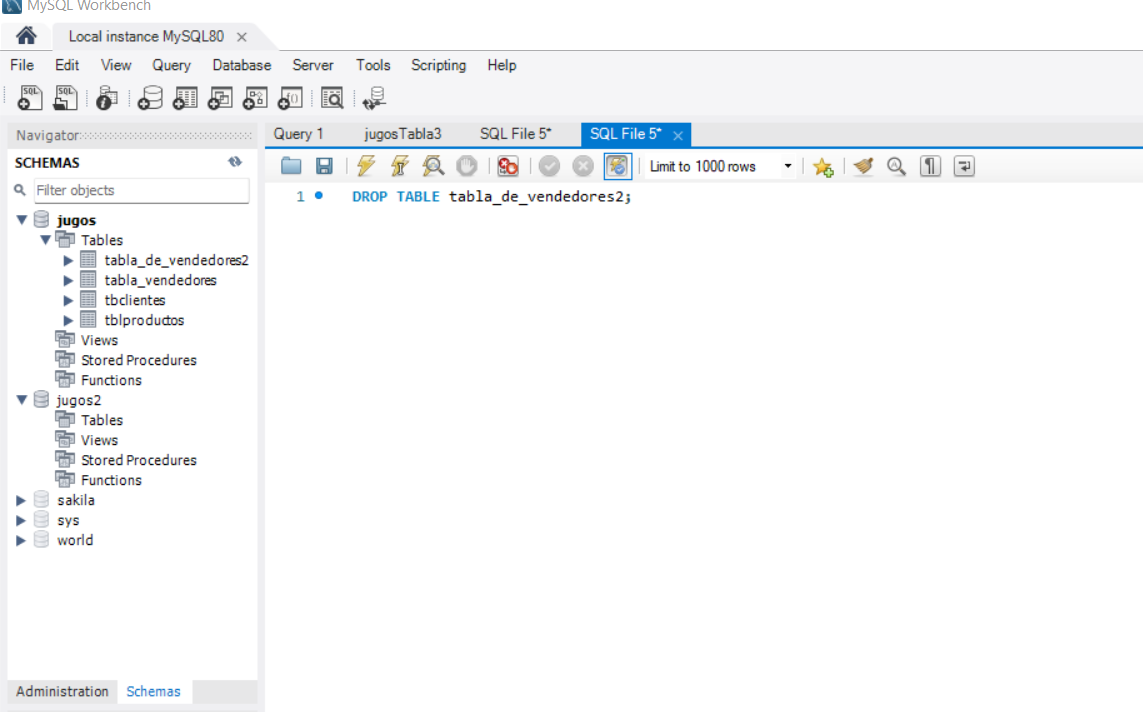Execute the script with the lightning bolt
1143x712 pixels.
[x=366, y=166]
